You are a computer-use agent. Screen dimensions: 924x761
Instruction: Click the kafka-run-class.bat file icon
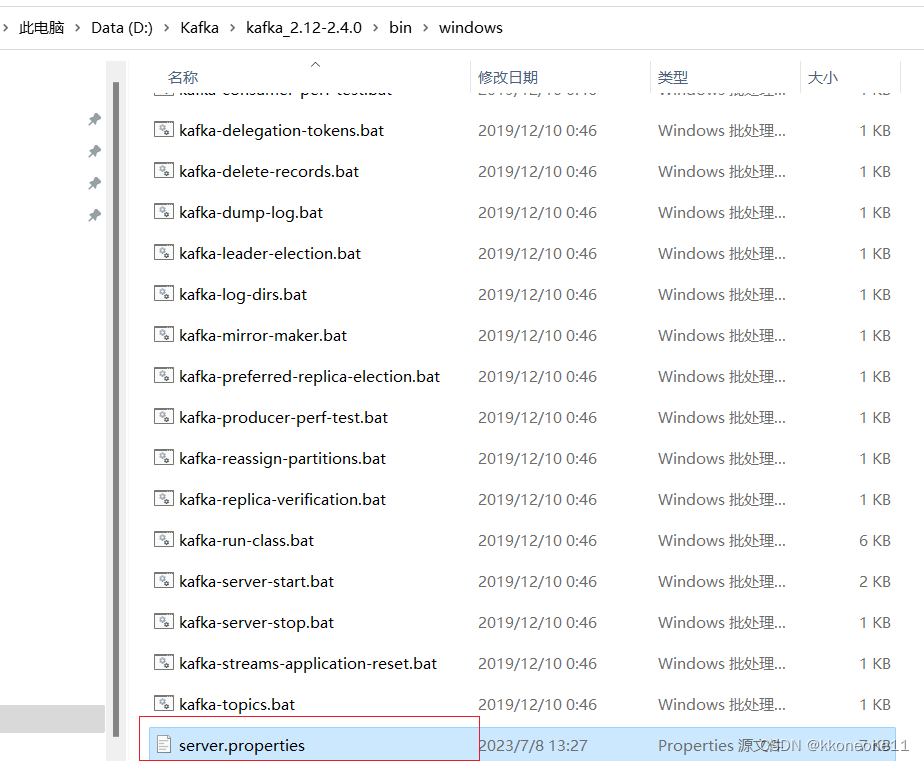tap(164, 539)
